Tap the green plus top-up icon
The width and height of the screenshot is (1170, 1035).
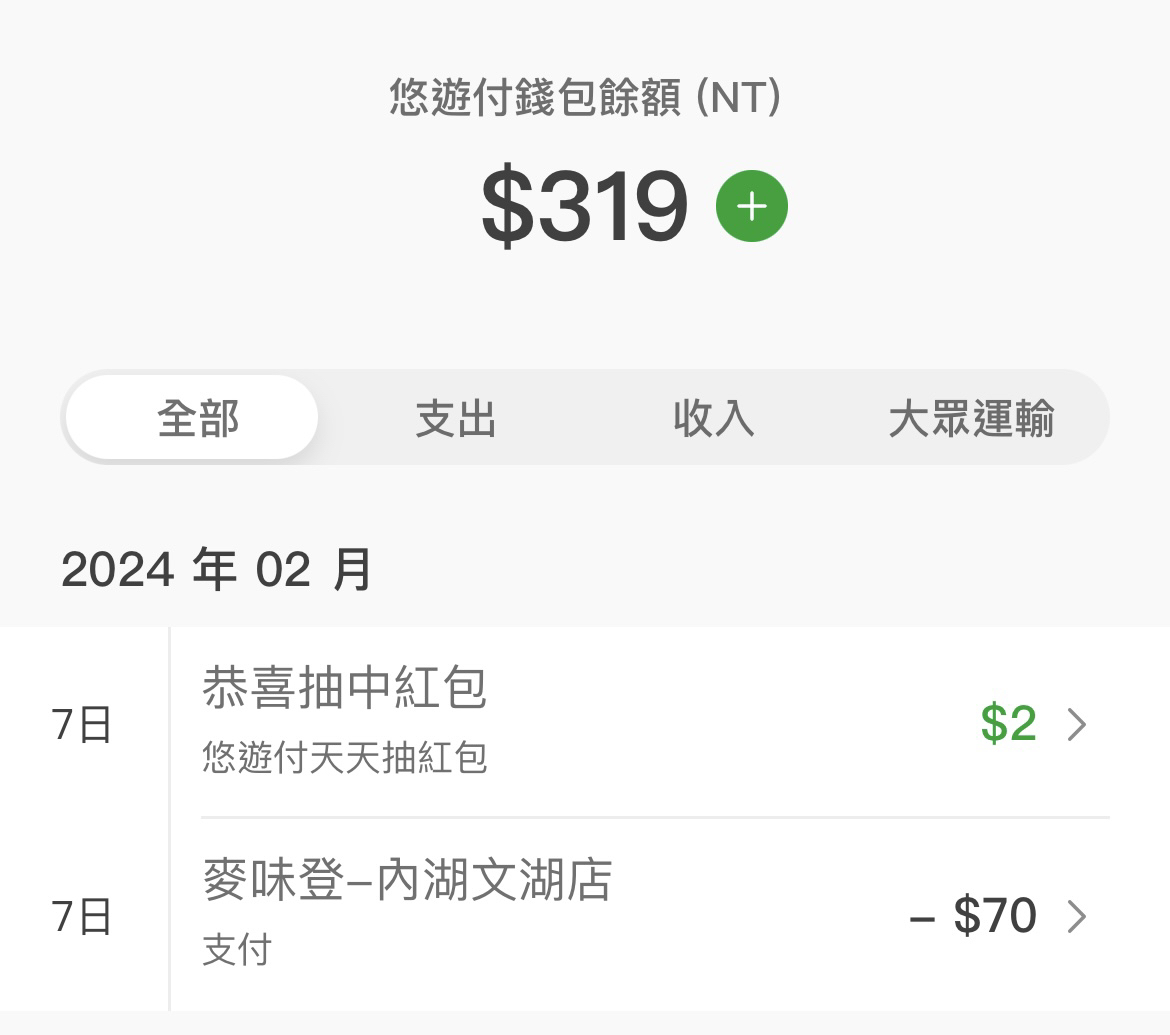(752, 206)
